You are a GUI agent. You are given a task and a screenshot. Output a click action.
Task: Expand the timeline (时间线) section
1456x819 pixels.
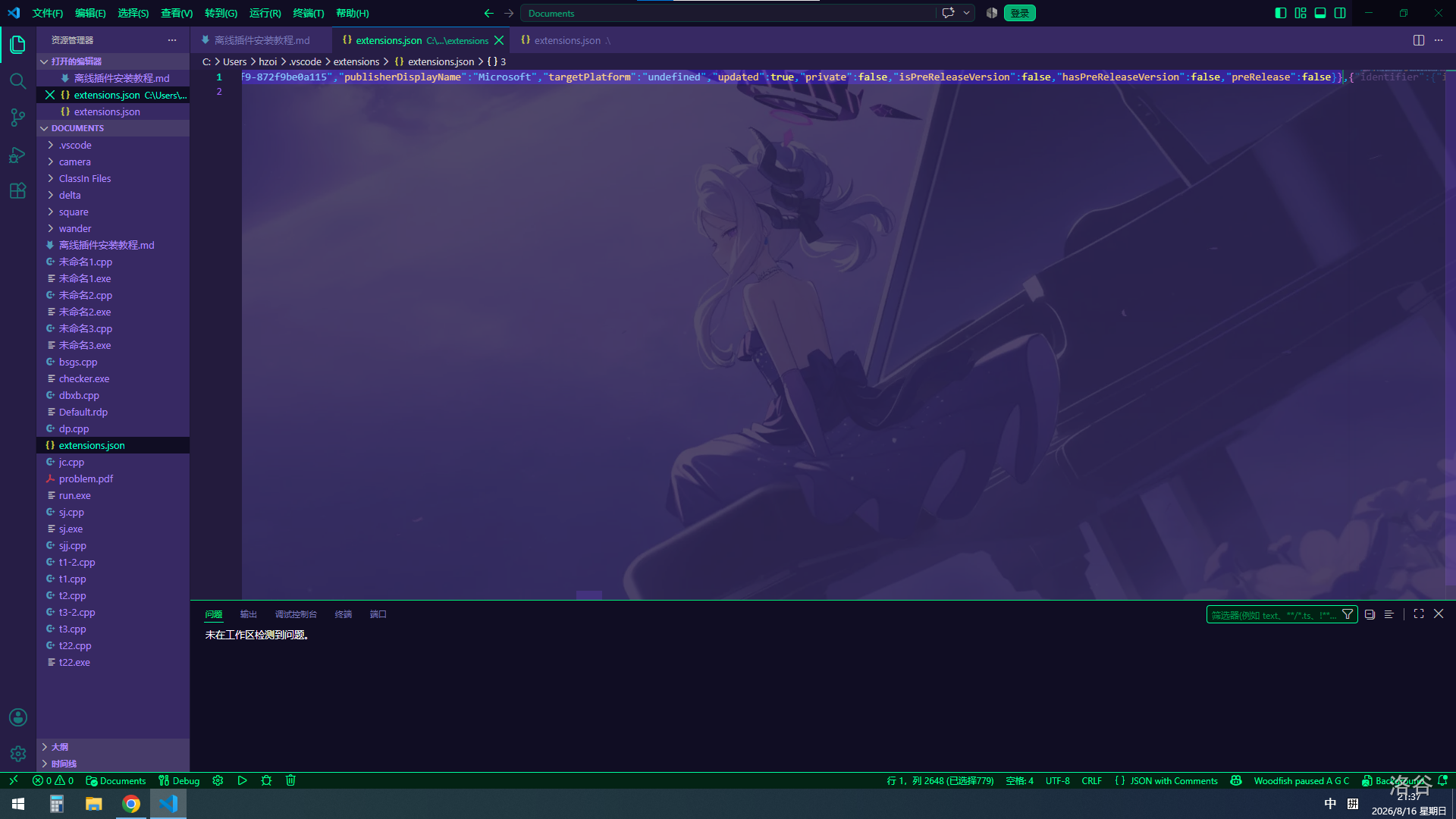coord(113,764)
